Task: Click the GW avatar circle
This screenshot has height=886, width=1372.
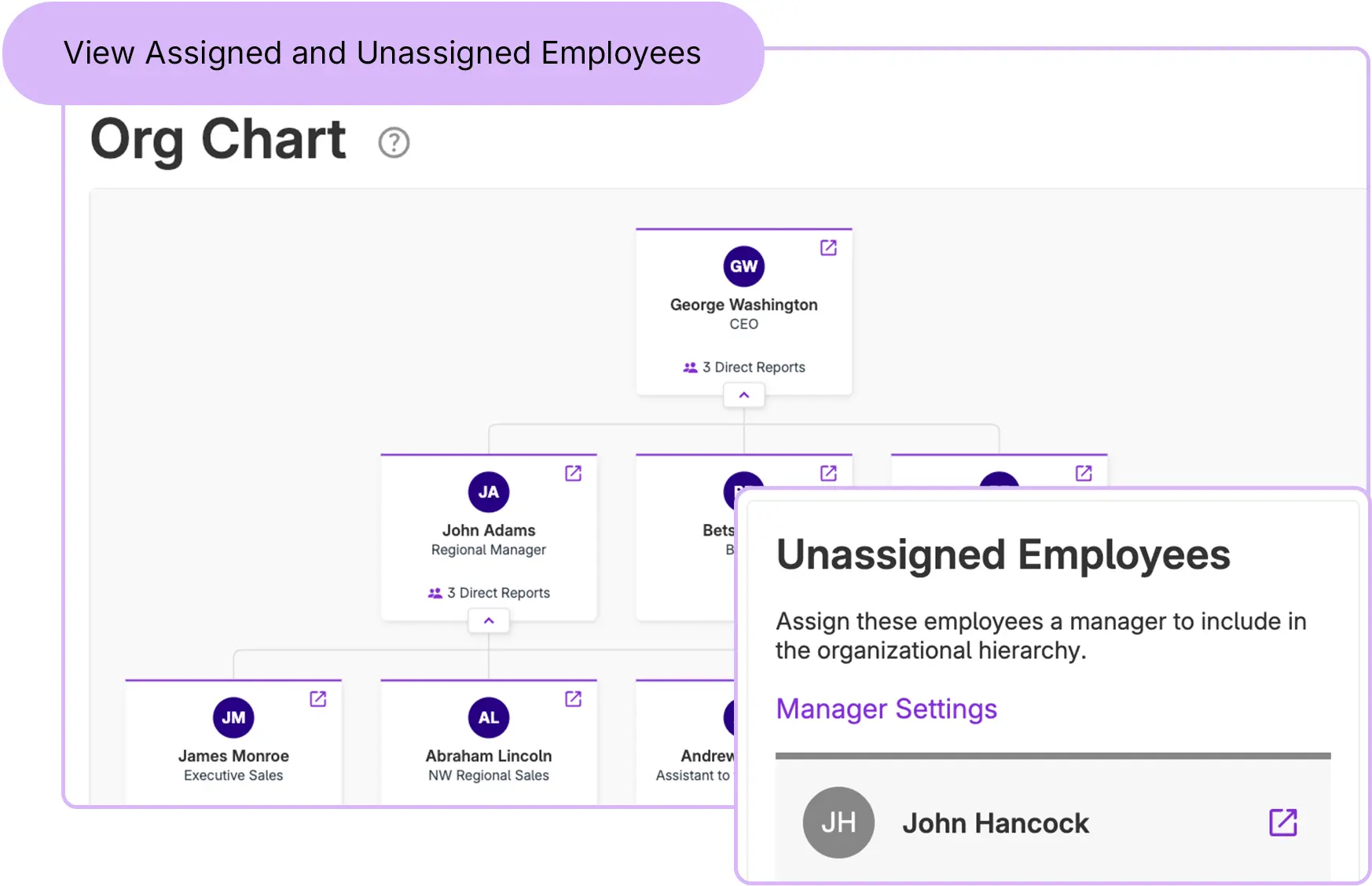Action: [743, 266]
